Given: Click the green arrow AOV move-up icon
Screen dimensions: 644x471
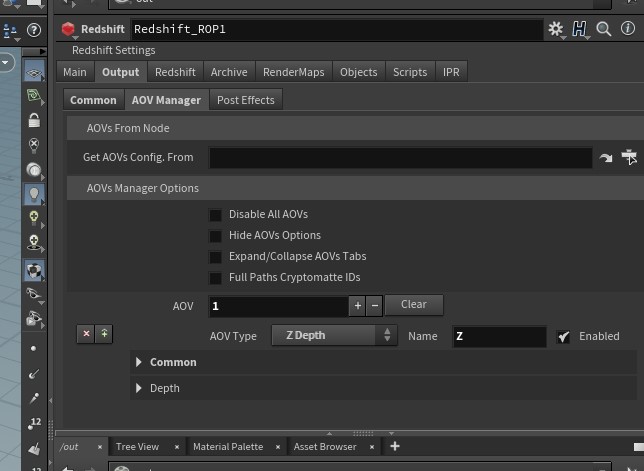Looking at the screenshot, I should [103, 334].
